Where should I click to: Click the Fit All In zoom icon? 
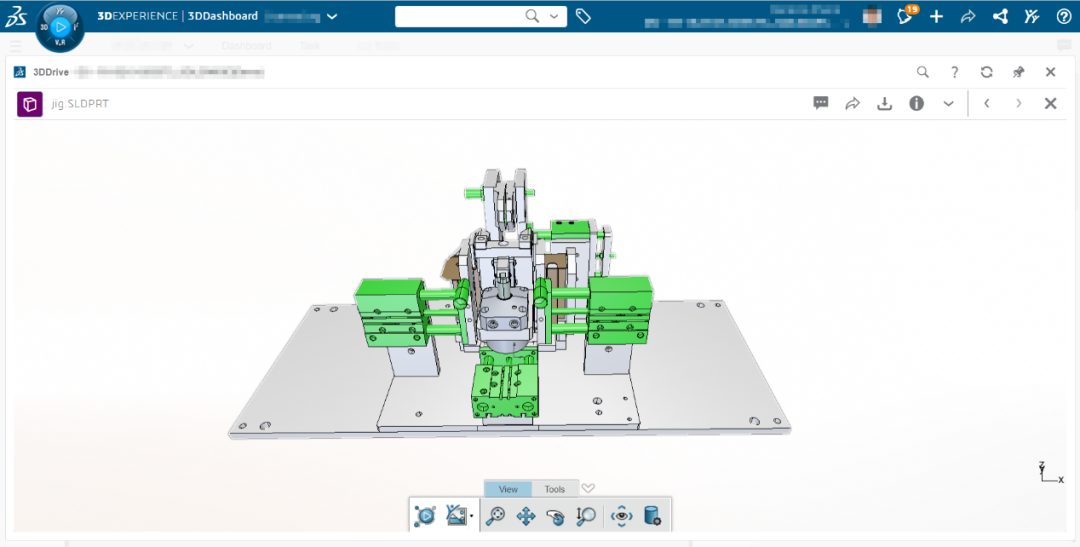point(495,516)
